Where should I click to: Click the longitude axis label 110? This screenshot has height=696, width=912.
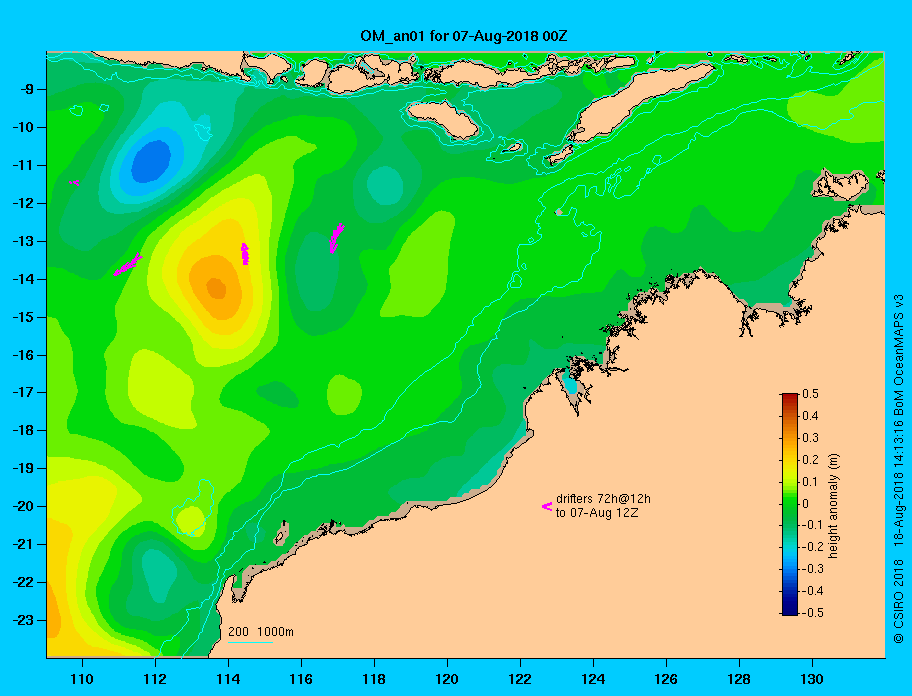click(x=82, y=679)
